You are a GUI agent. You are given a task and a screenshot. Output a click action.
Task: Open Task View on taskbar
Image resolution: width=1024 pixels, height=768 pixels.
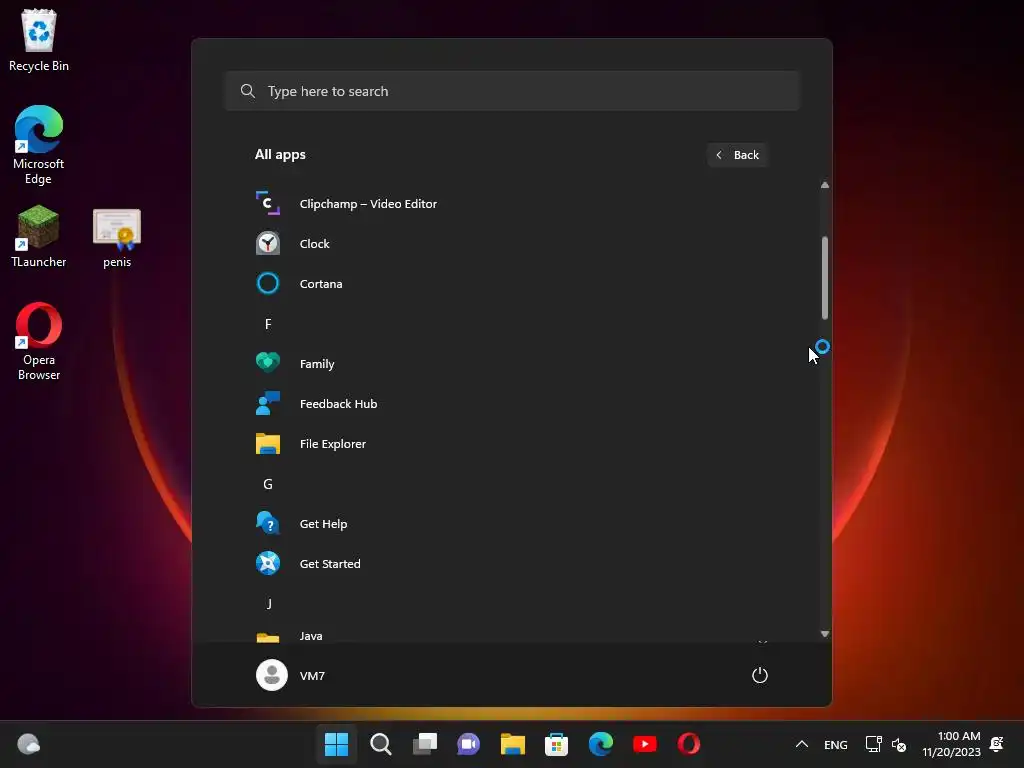424,744
